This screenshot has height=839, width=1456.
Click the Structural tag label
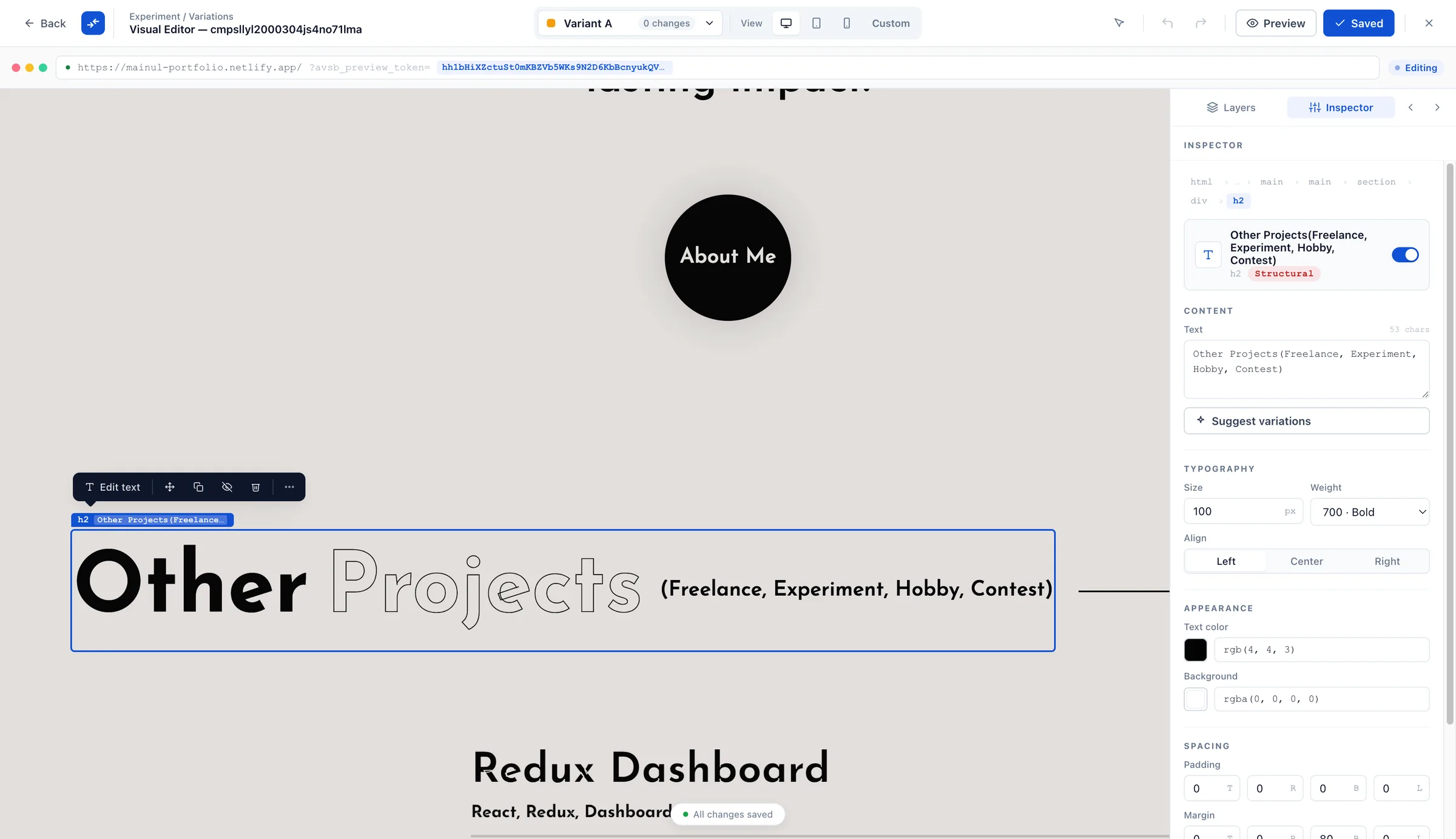(x=1284, y=274)
